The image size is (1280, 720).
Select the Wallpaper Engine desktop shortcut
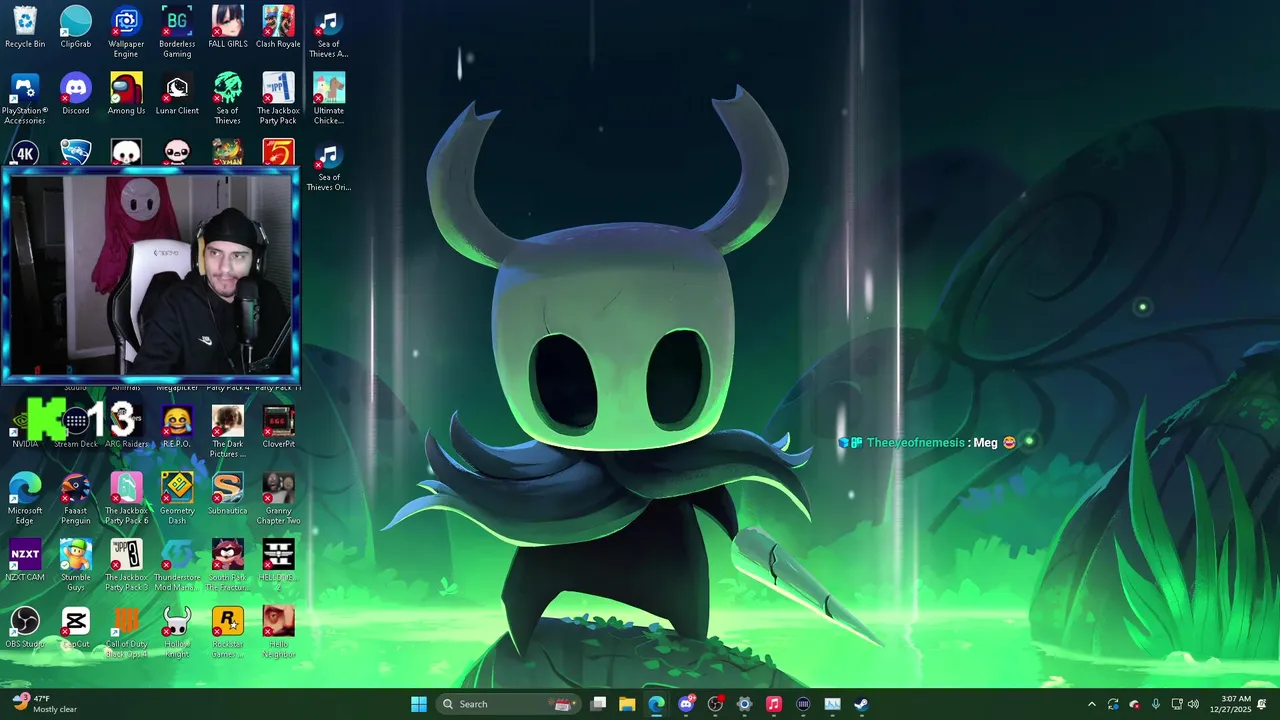(x=126, y=32)
